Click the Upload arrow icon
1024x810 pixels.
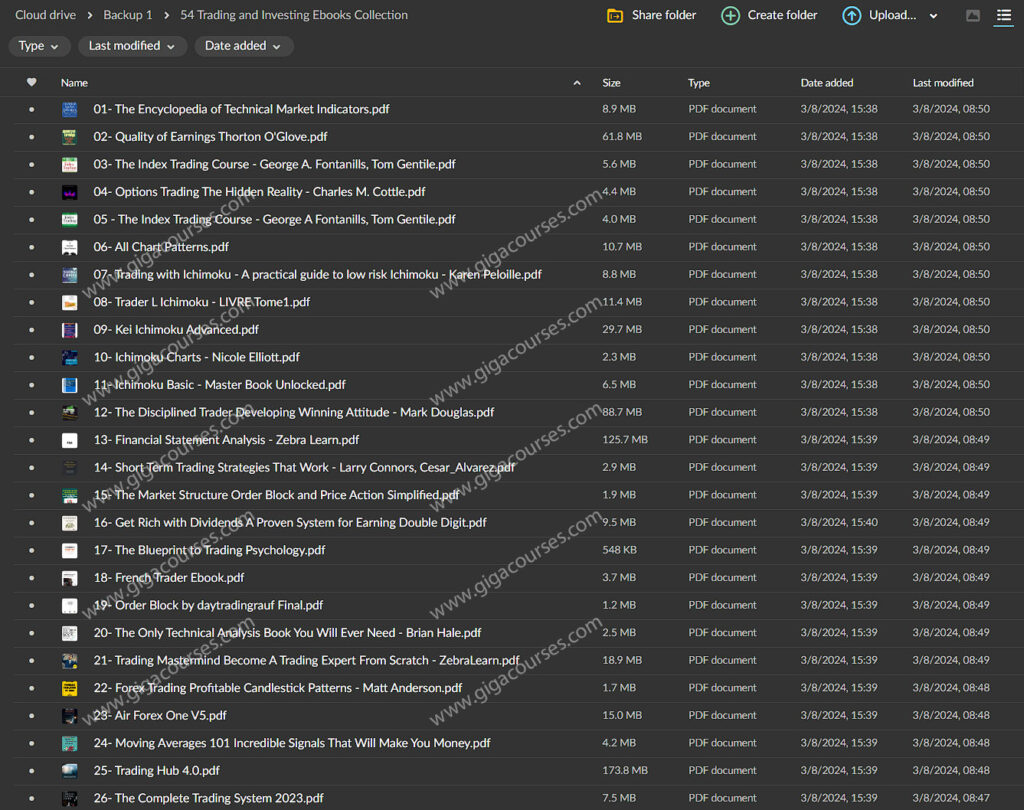coord(851,16)
